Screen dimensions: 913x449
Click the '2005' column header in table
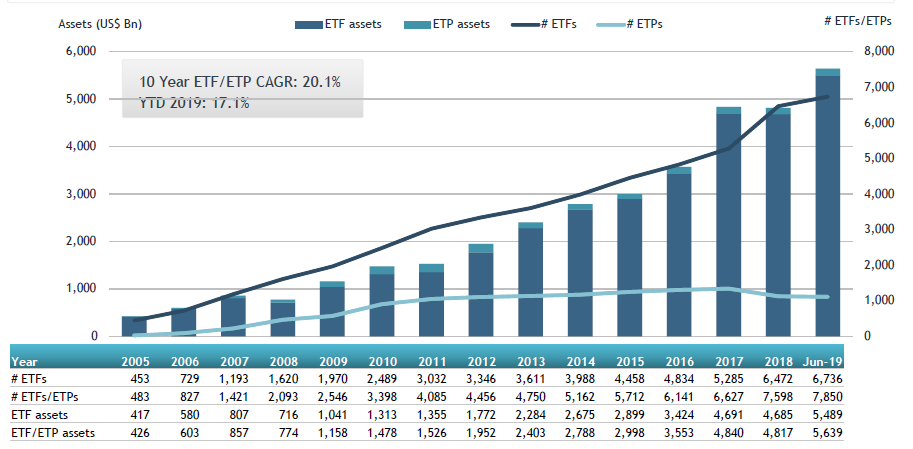[x=135, y=362]
